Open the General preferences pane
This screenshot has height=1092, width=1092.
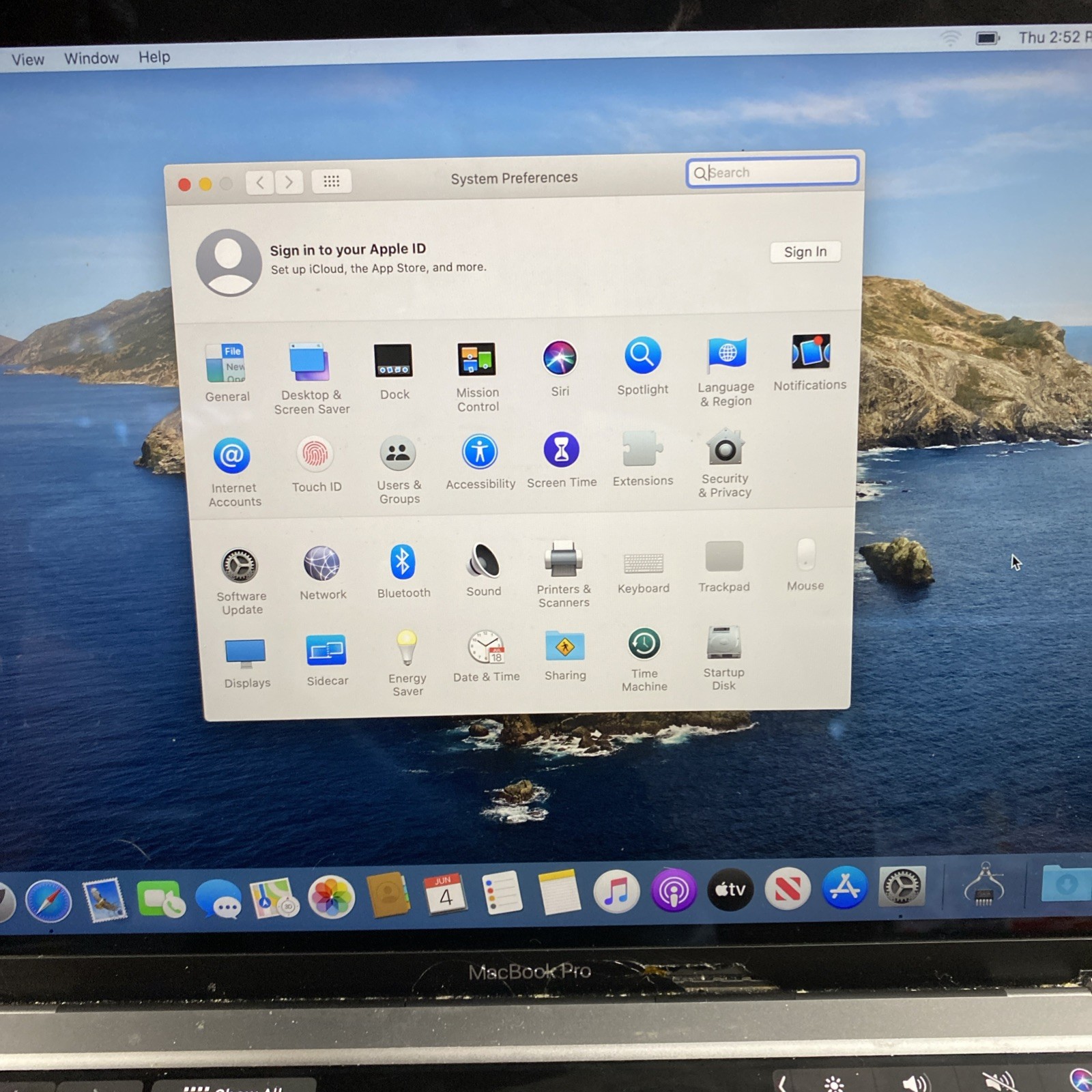pyautogui.click(x=227, y=364)
